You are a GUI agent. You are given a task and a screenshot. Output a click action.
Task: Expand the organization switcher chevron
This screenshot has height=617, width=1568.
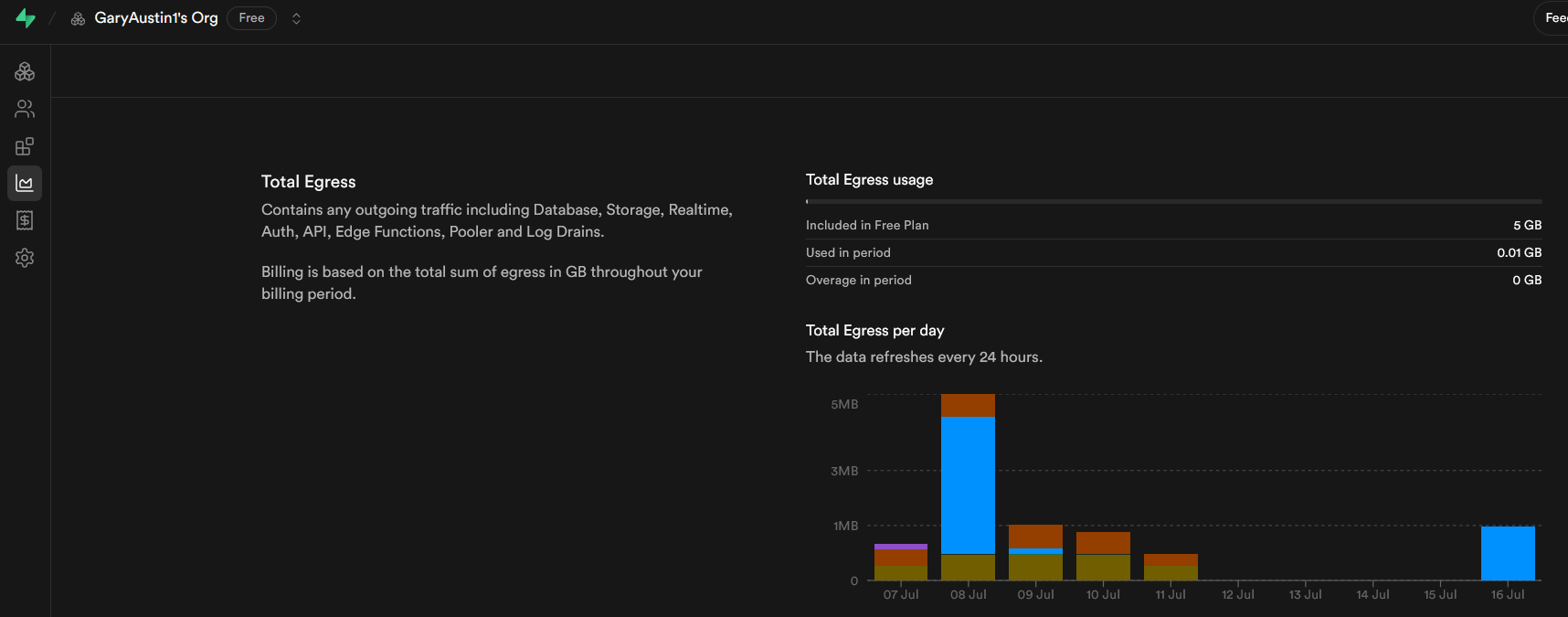coord(296,18)
